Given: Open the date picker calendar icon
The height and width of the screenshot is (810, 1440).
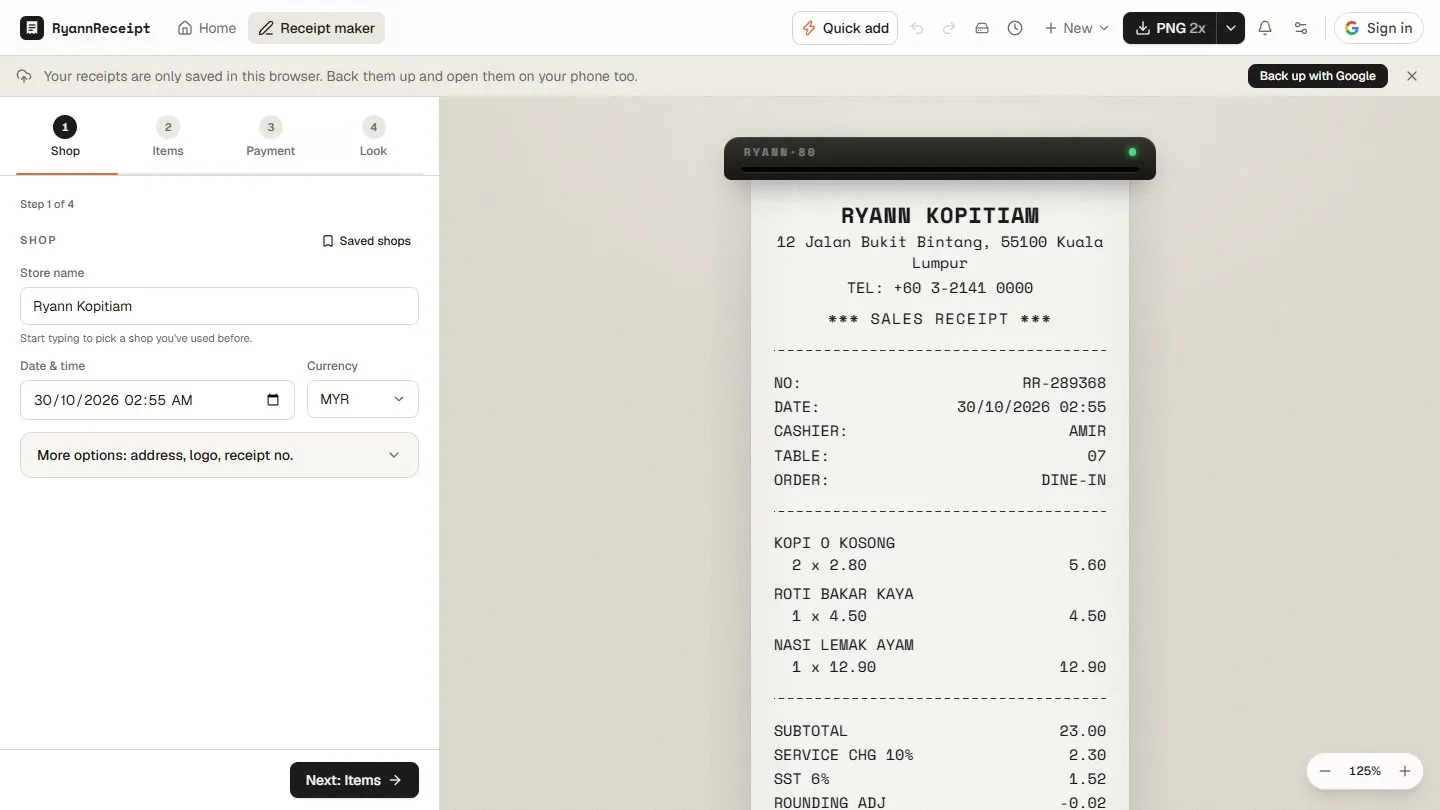Looking at the screenshot, I should pyautogui.click(x=273, y=400).
